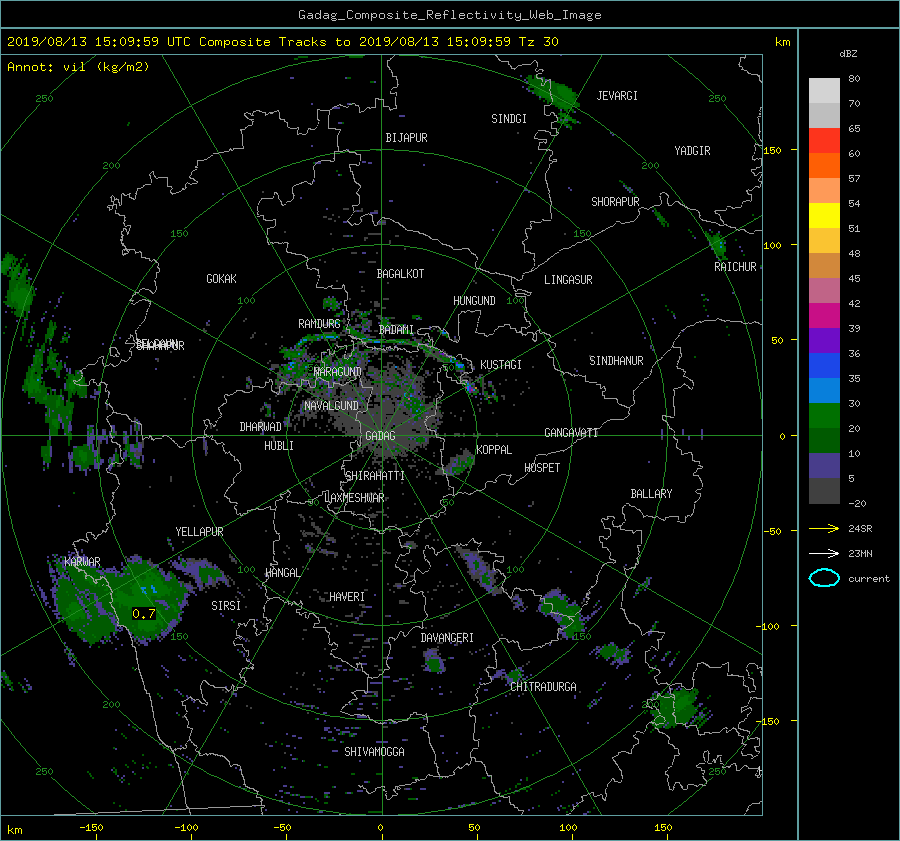Click the GADAG radar center label
This screenshot has width=900, height=841.
pyautogui.click(x=380, y=436)
